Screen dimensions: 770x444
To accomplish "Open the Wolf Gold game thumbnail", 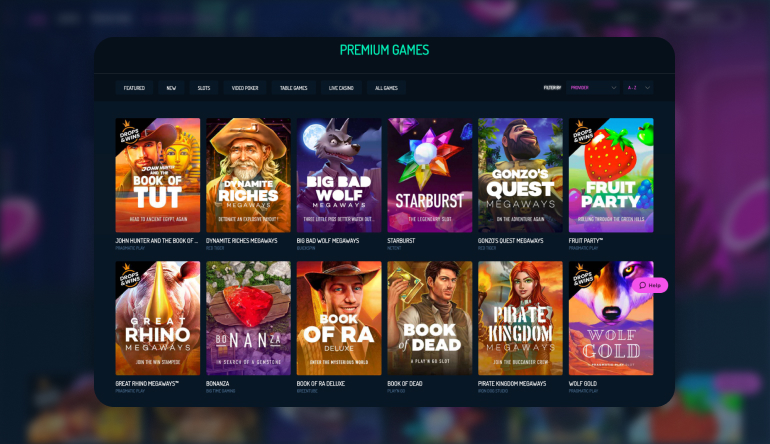I will [611, 318].
